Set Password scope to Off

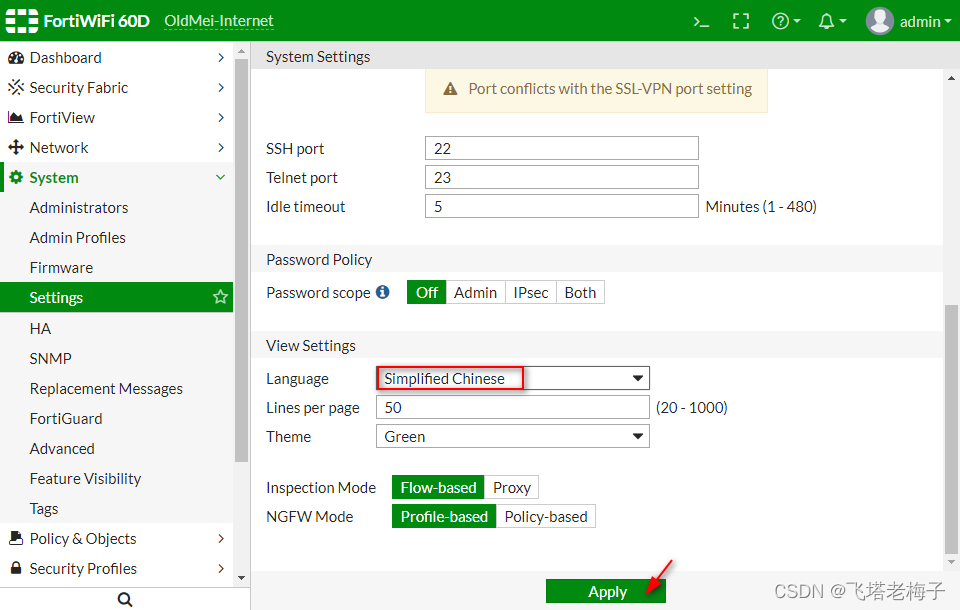point(427,293)
